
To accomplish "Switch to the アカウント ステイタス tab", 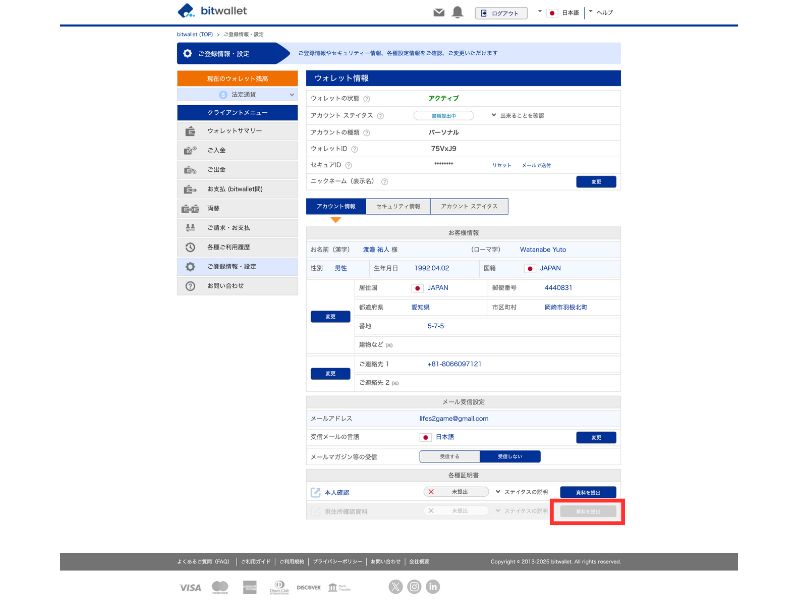I will 467,206.
